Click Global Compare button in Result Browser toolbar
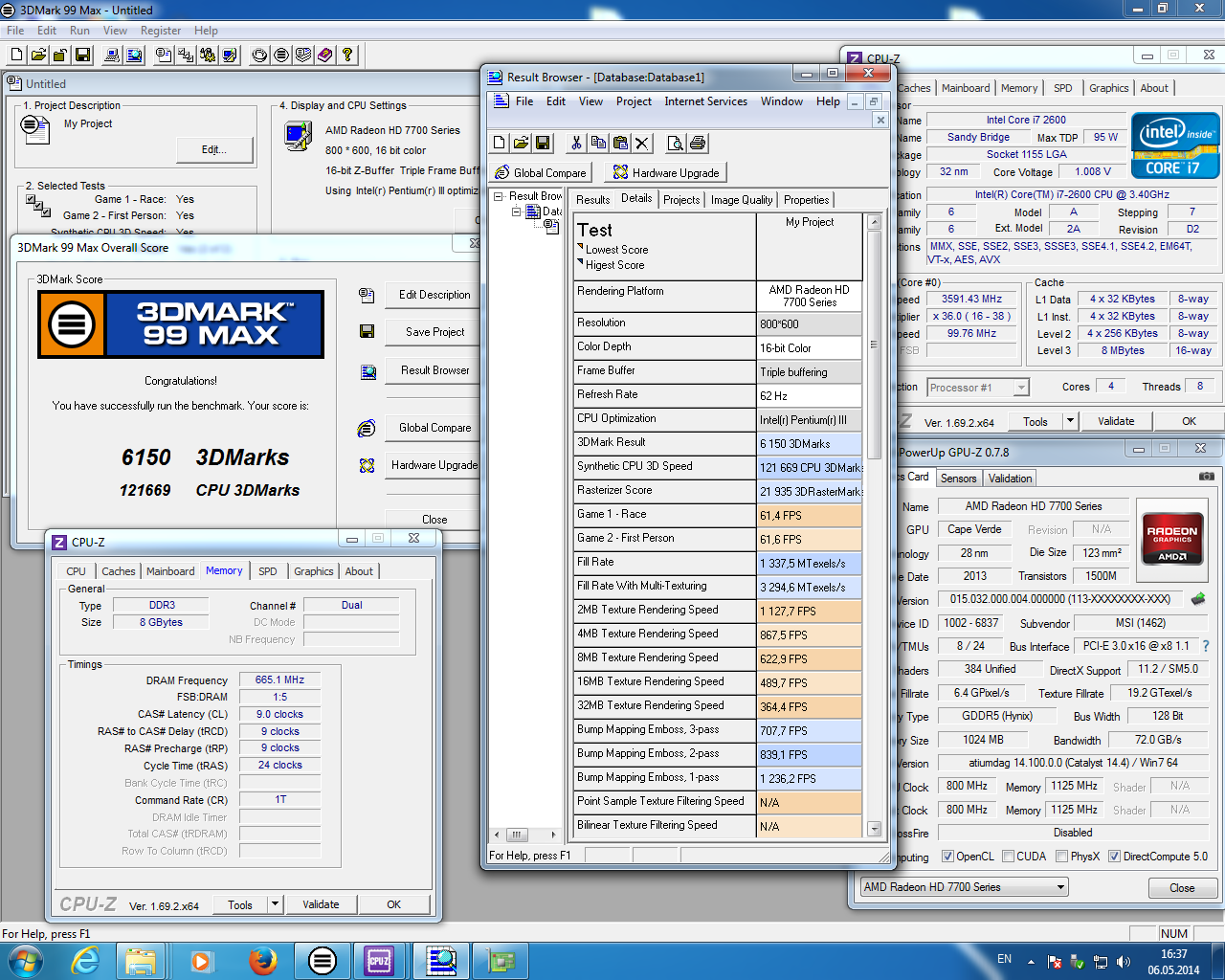The image size is (1225, 980). (541, 172)
